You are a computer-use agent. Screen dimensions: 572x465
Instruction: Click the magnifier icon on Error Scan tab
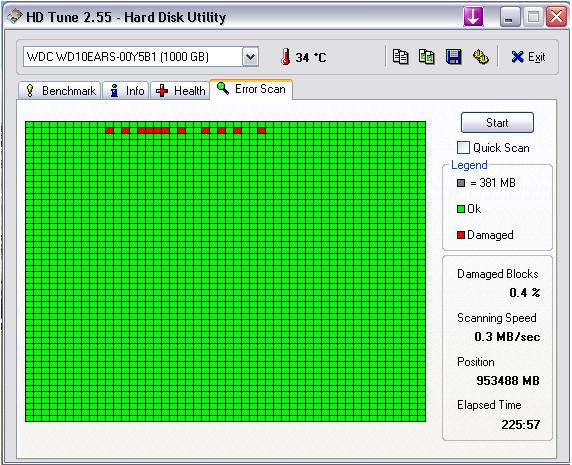coord(223,89)
